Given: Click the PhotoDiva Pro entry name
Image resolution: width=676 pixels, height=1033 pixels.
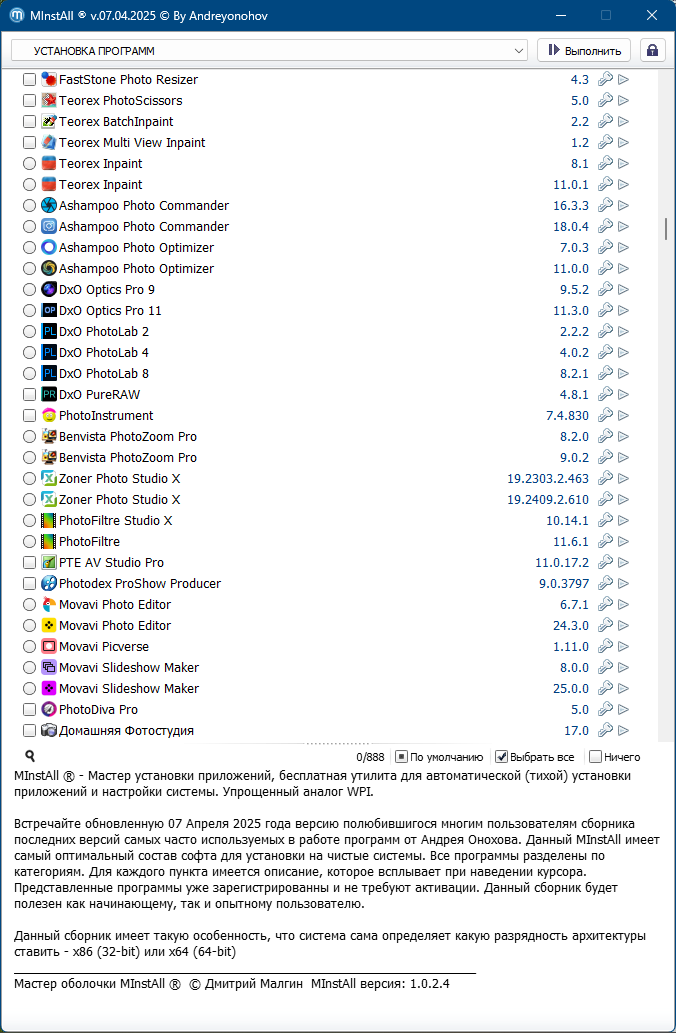Looking at the screenshot, I should click(99, 710).
